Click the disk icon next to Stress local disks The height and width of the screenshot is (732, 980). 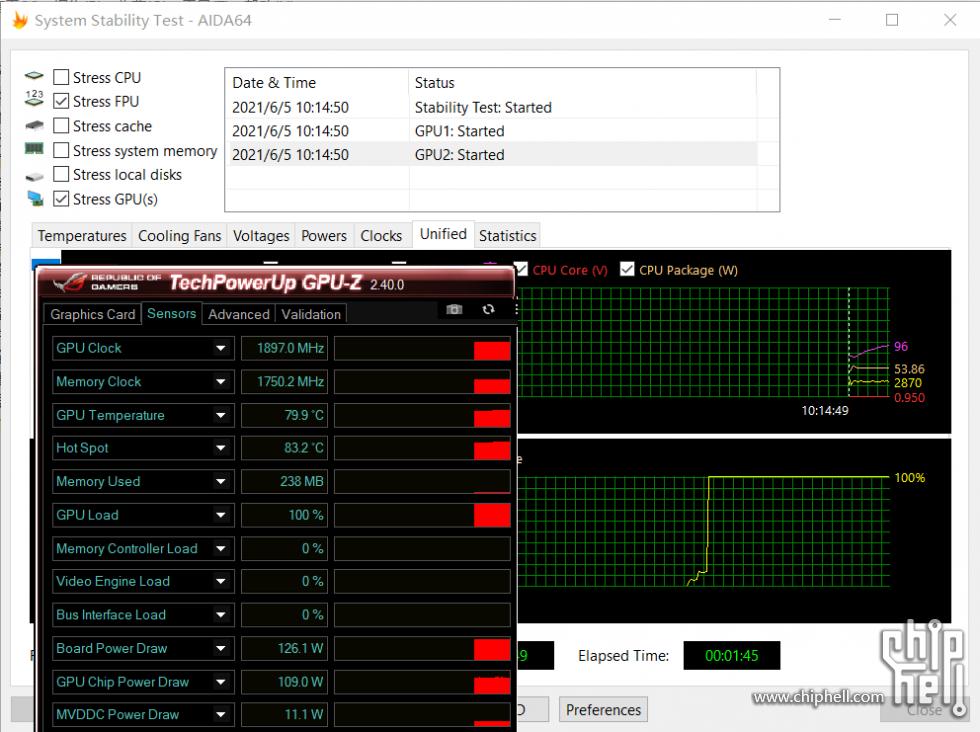(x=33, y=174)
